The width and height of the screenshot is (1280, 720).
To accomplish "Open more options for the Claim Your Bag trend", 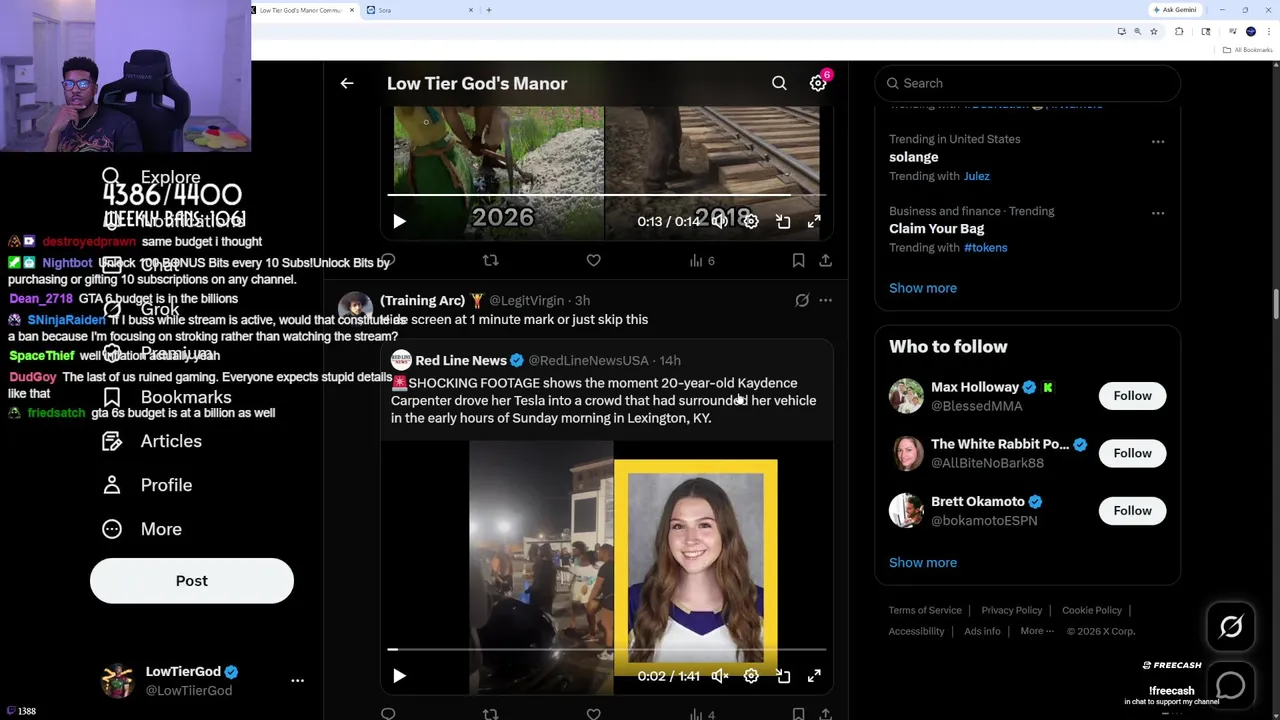I will tap(1158, 213).
